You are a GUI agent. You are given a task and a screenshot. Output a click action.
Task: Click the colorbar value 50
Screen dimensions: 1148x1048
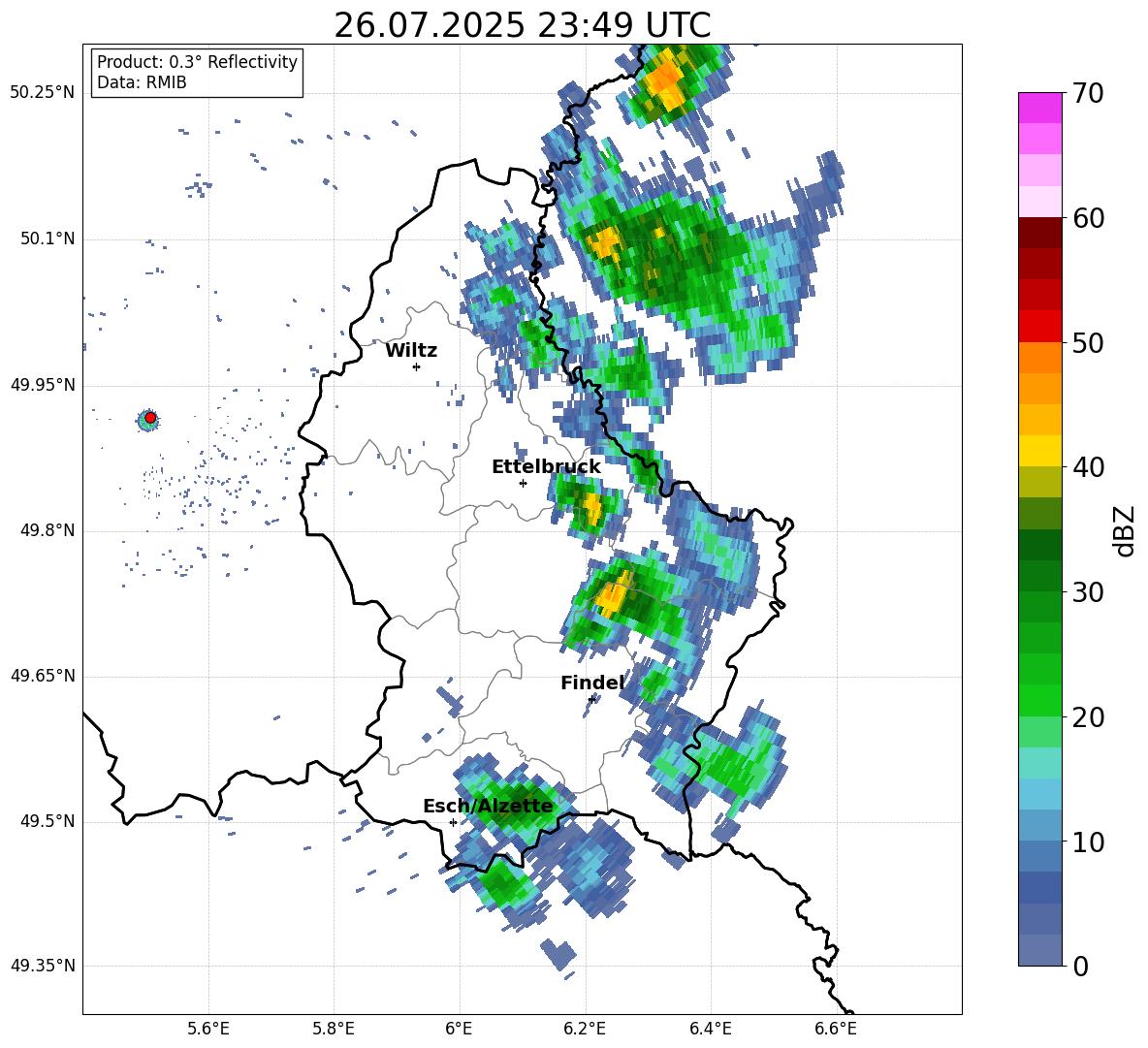[x=1088, y=342]
